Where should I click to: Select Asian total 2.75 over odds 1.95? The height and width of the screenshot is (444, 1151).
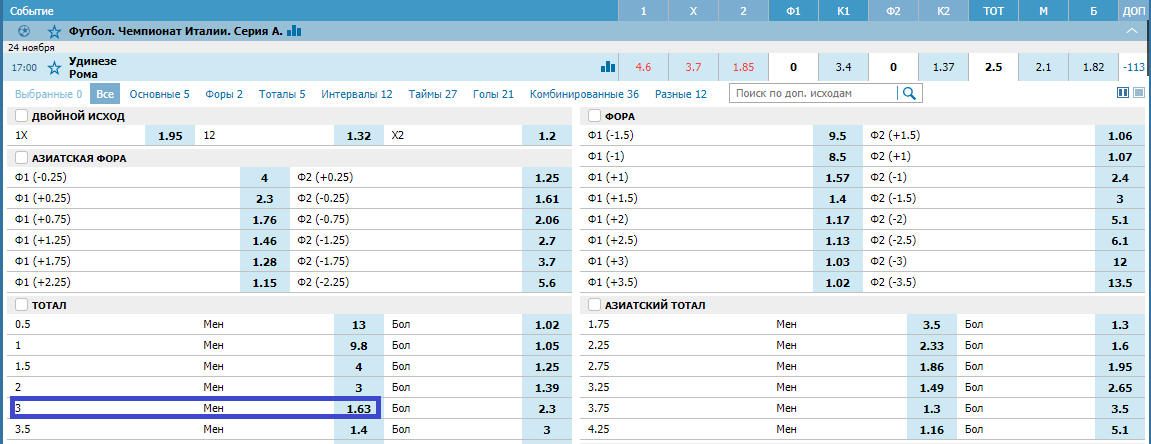(x=1119, y=366)
